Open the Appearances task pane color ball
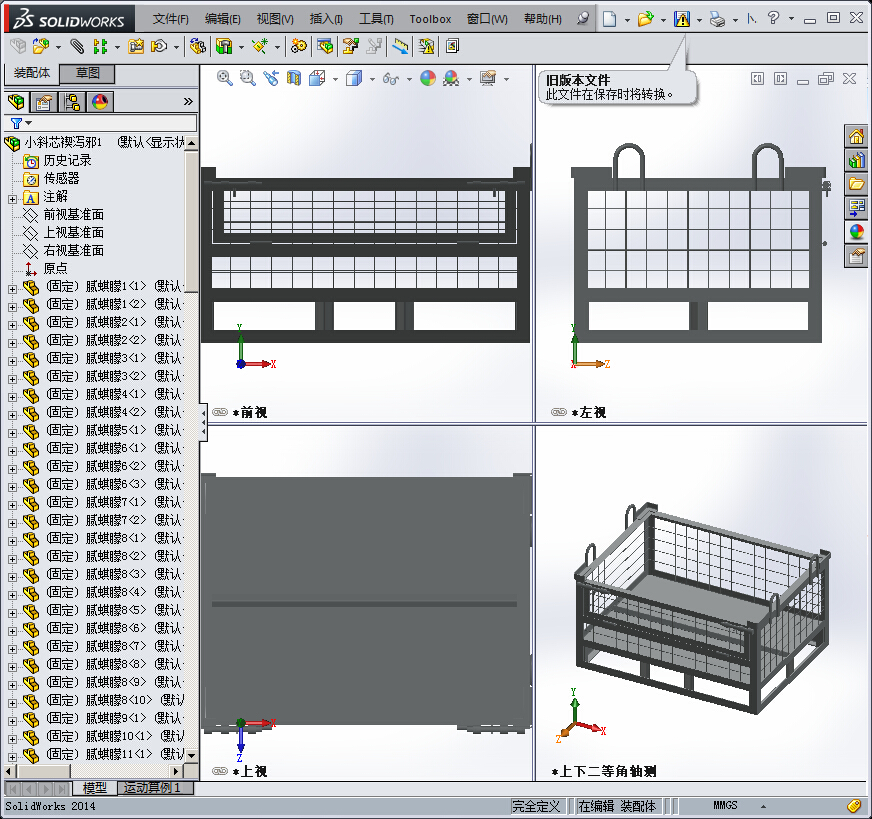 (856, 232)
